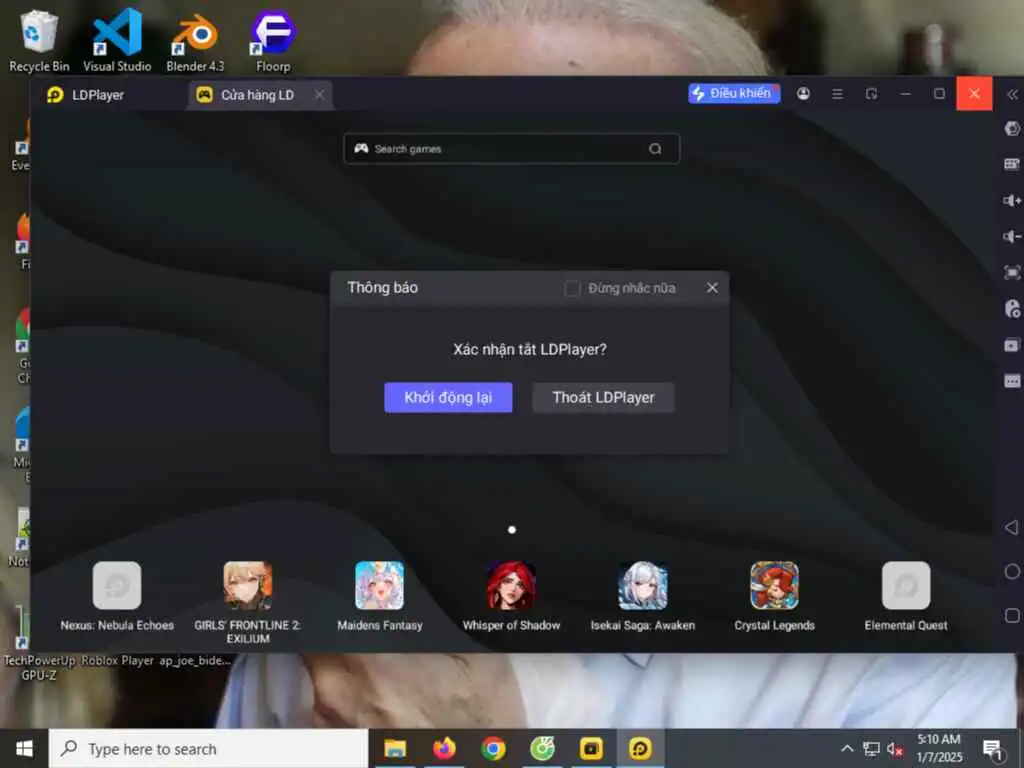Open the notification center icon

[x=993, y=749]
